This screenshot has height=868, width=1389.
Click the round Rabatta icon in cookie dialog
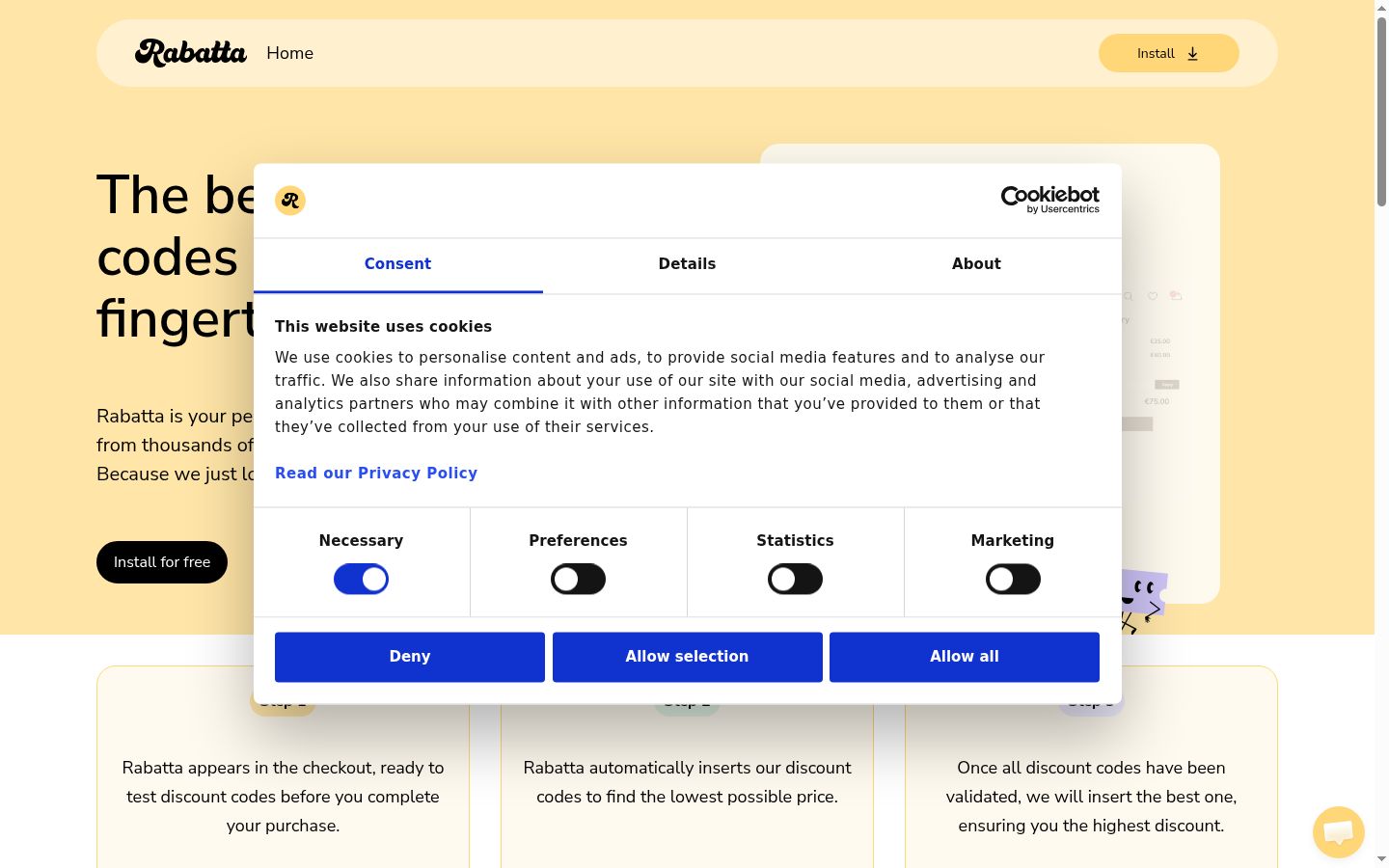290,201
